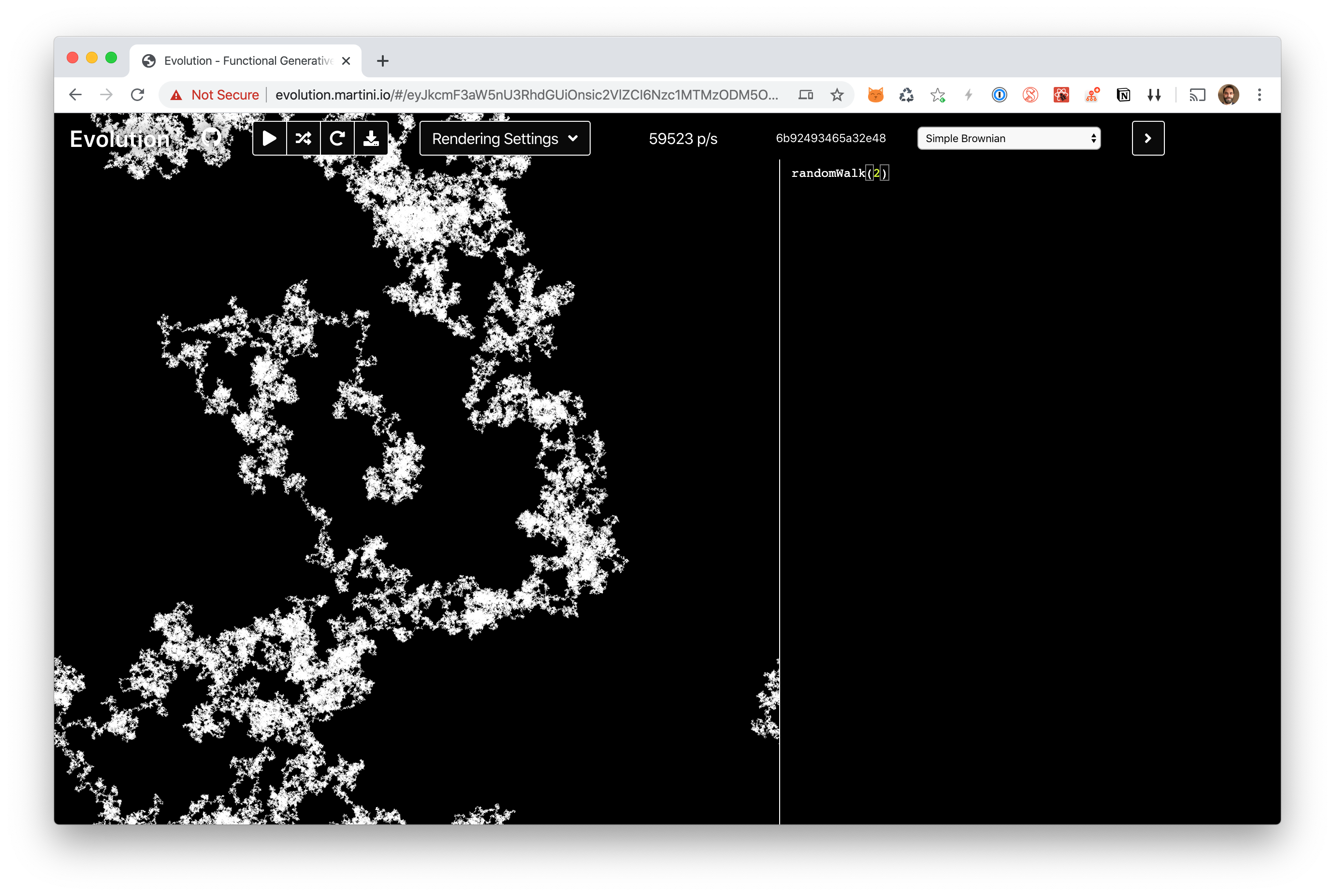
Task: Open the Simple Brownian preset selector
Action: pyautogui.click(x=1009, y=138)
